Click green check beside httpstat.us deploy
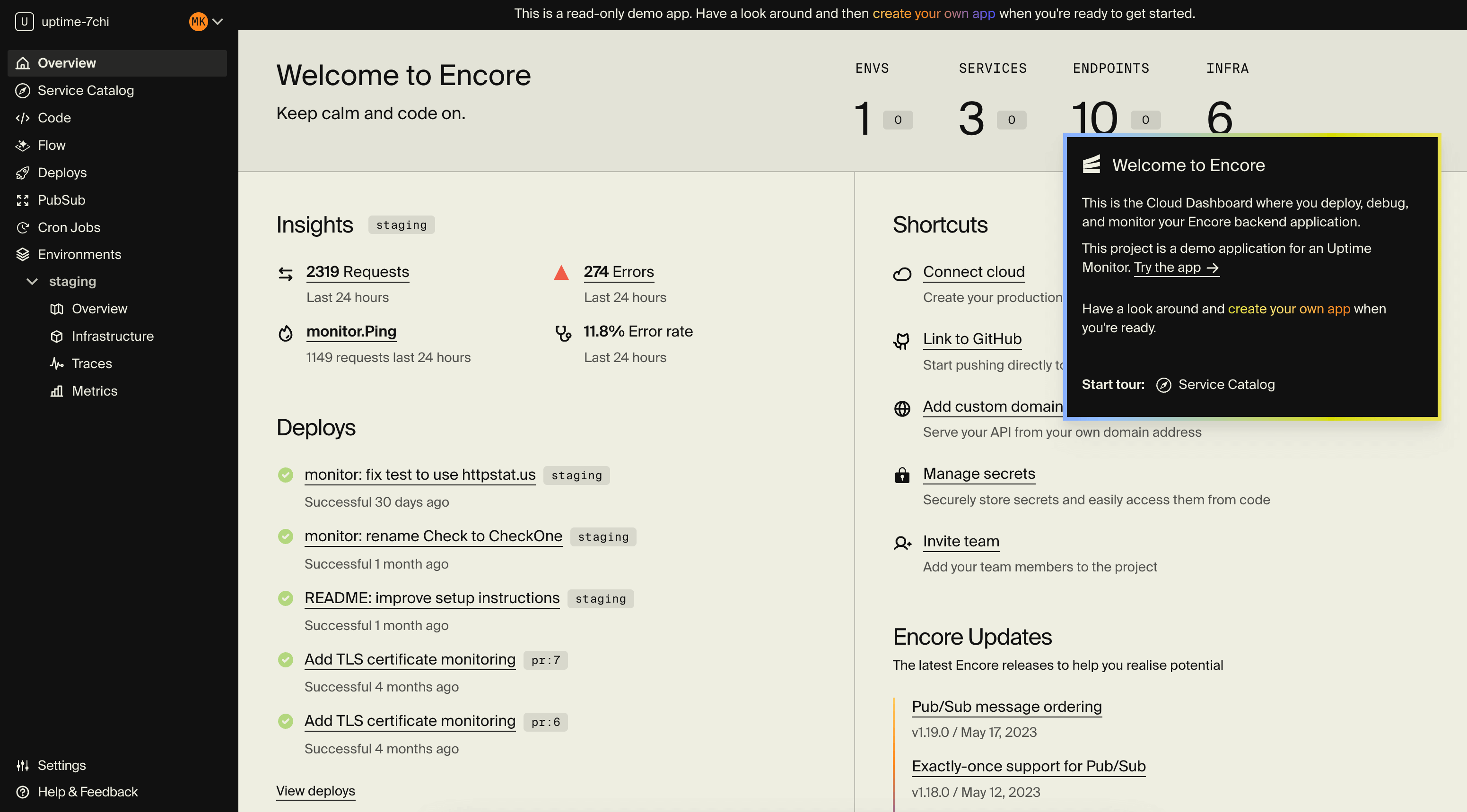 click(285, 475)
